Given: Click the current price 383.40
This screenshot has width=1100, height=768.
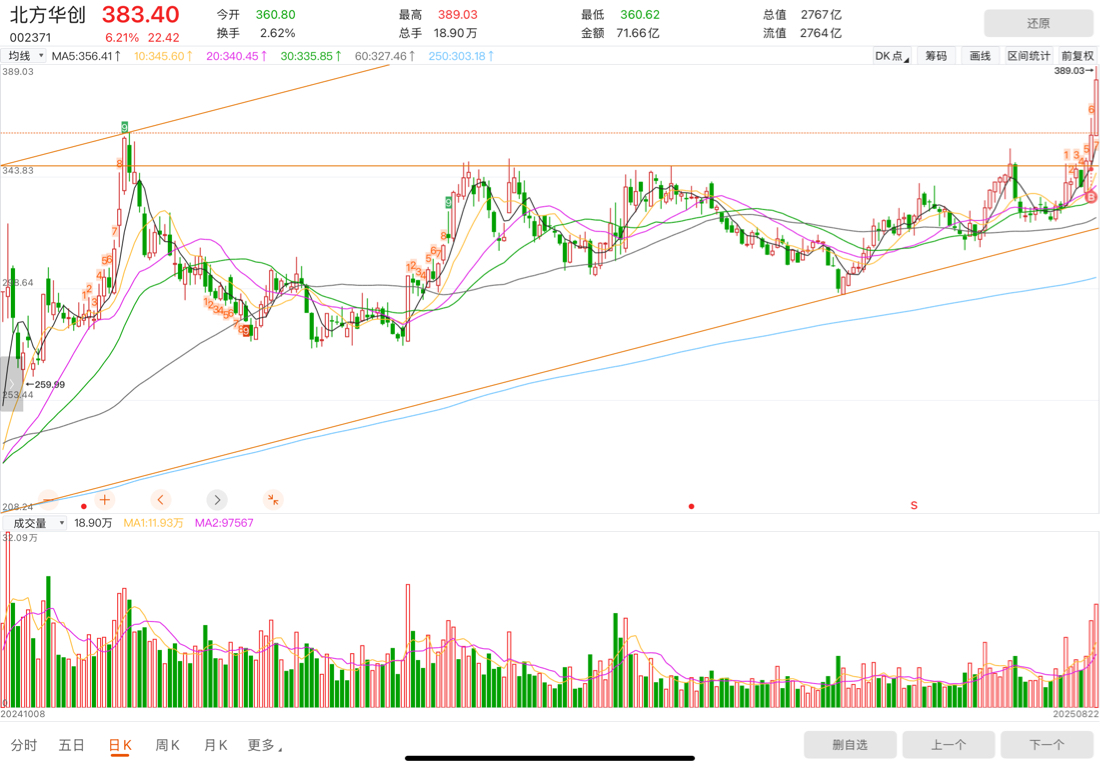Looking at the screenshot, I should pyautogui.click(x=141, y=15).
